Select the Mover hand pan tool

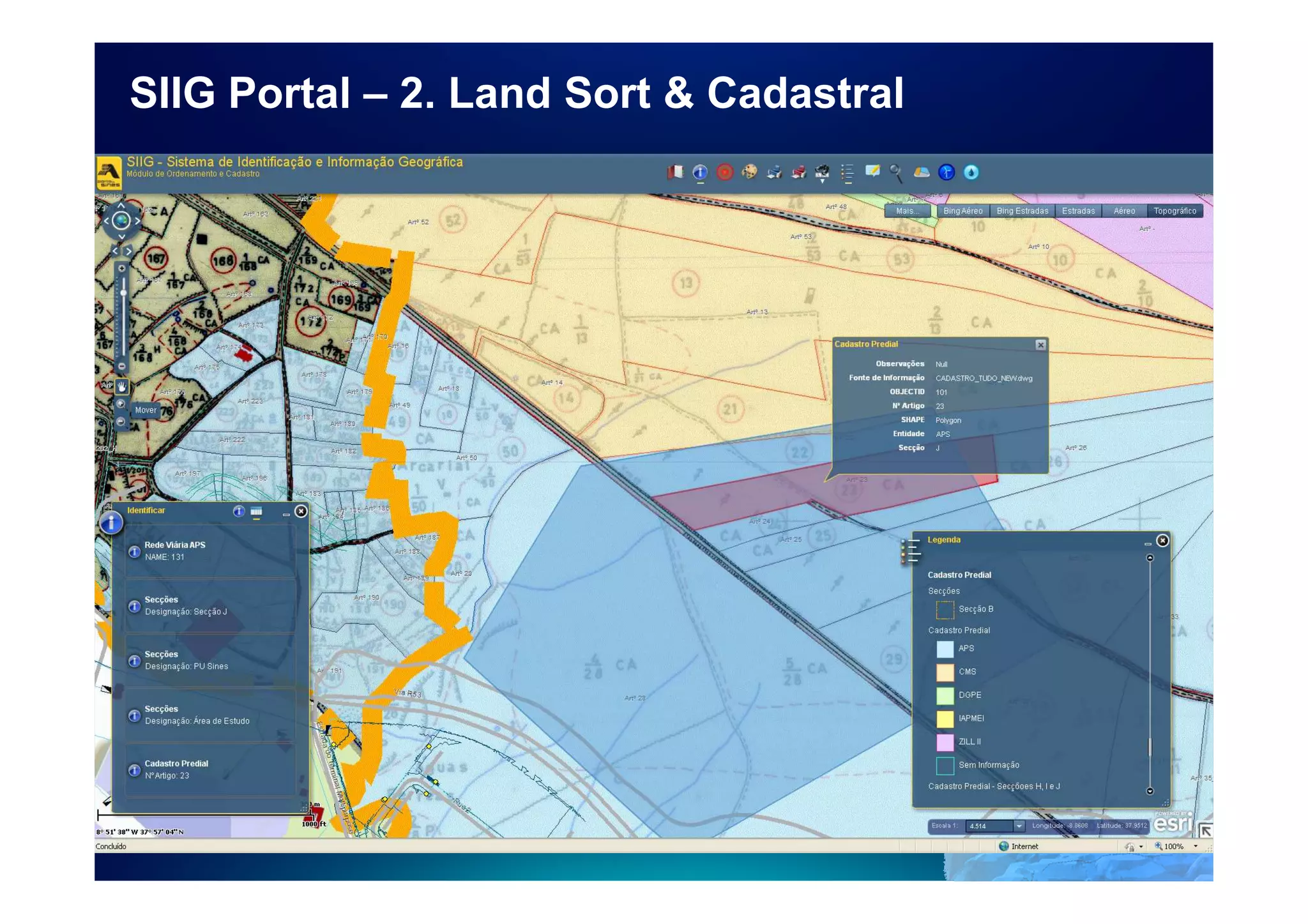pyautogui.click(x=121, y=386)
